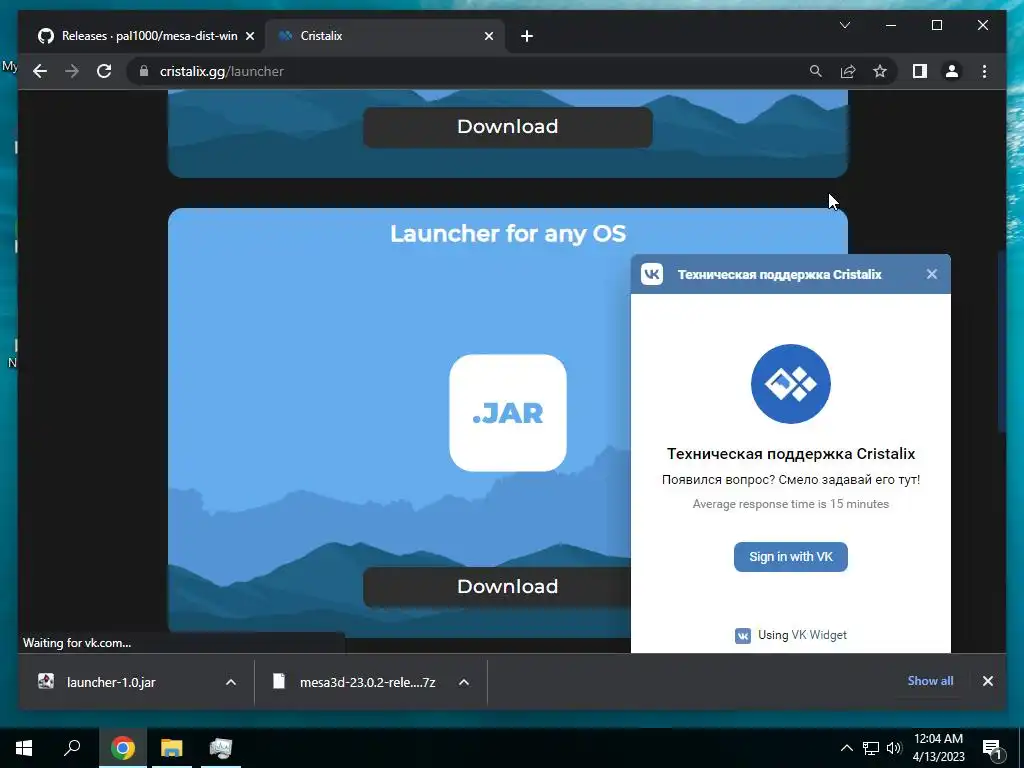This screenshot has width=1024, height=768.
Task: Open the VK Widget link
Action: [x=819, y=635]
